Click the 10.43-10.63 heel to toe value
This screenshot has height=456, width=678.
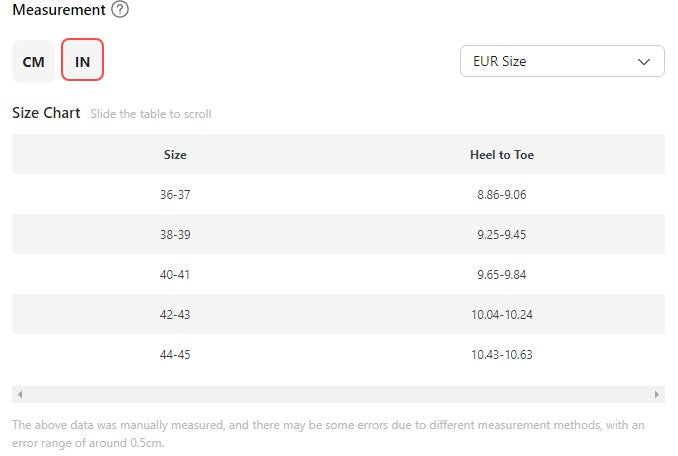(501, 354)
